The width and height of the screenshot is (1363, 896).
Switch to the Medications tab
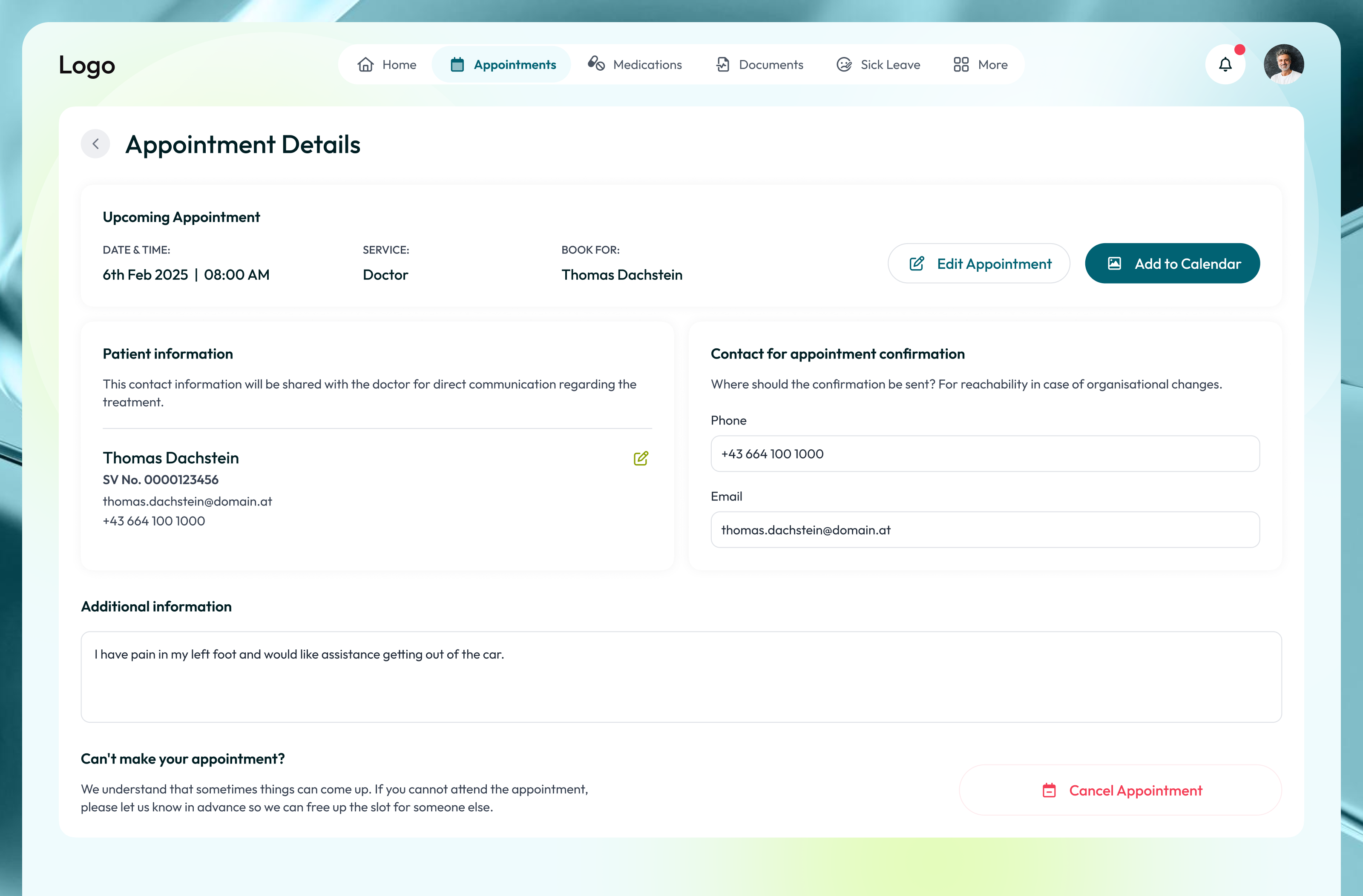point(647,65)
